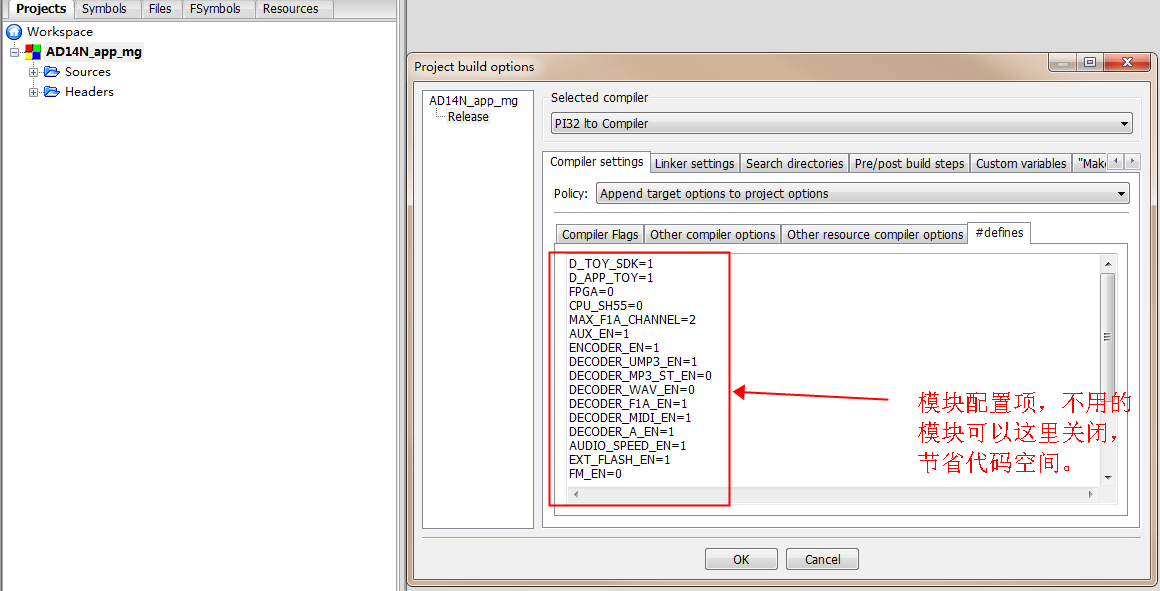
Task: Click the defines list scroll-down arrow
Action: click(1107, 477)
